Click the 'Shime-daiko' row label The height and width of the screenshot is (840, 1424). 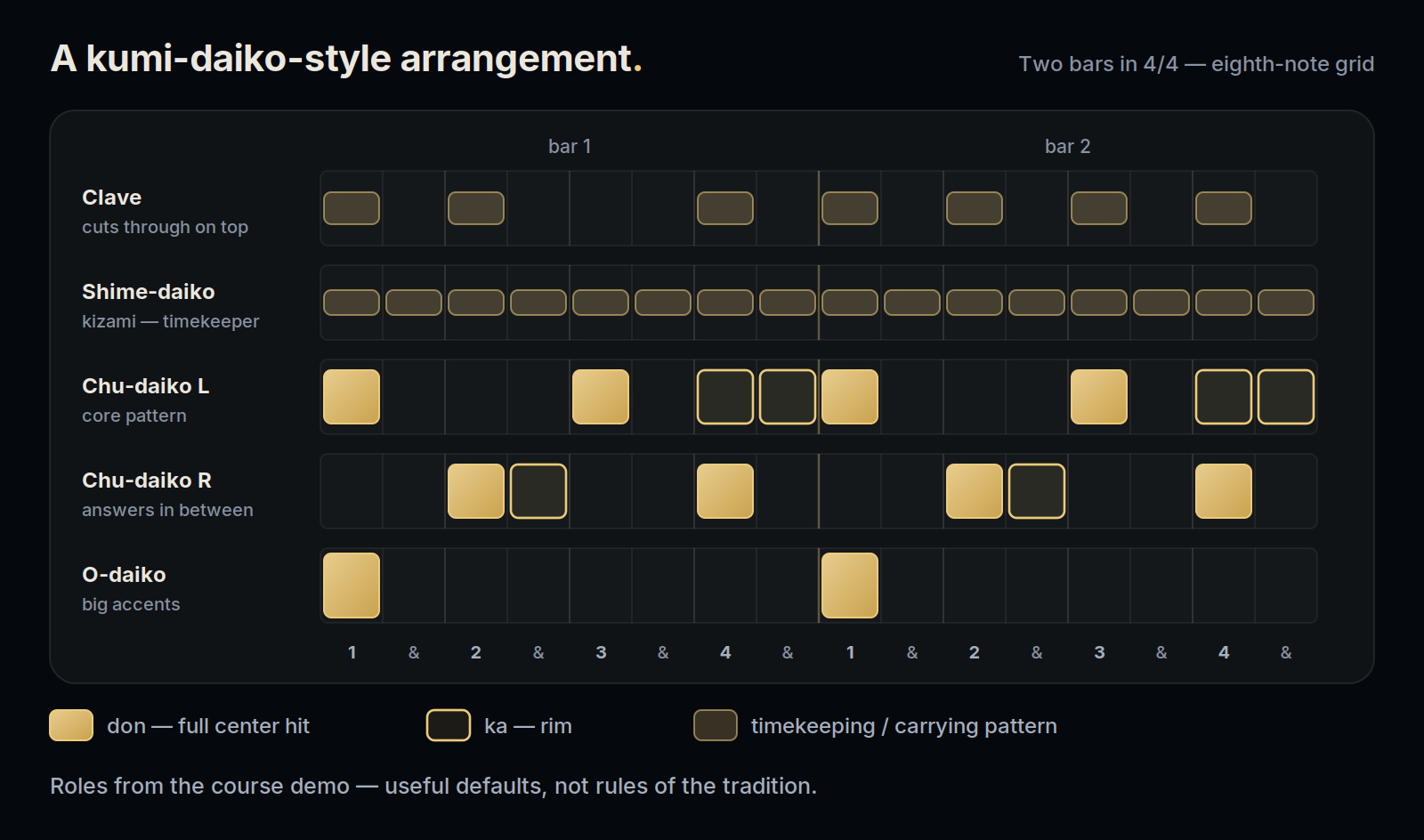point(149,292)
